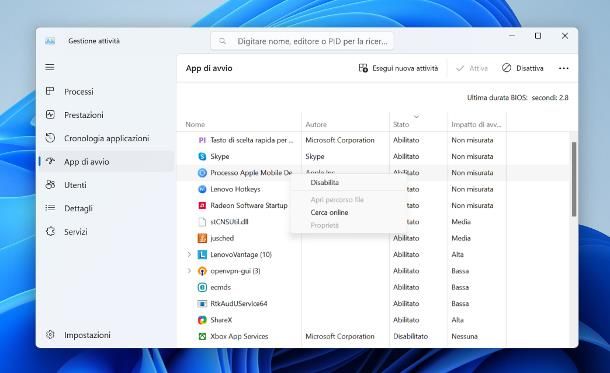
Task: Click the ecmds icon
Action: tap(202, 287)
